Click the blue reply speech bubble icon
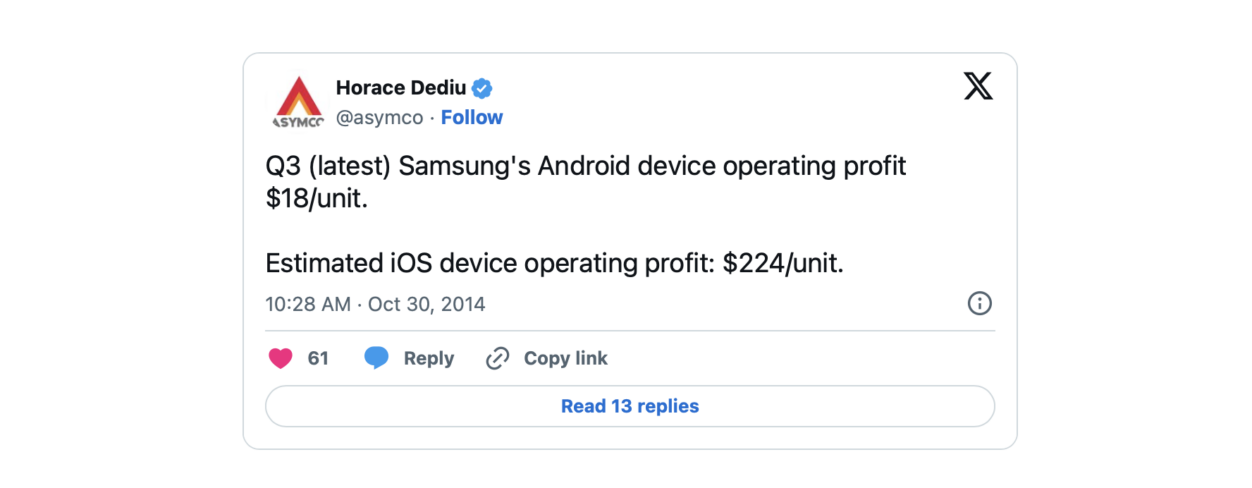This screenshot has width=1252, height=488. pos(377,358)
